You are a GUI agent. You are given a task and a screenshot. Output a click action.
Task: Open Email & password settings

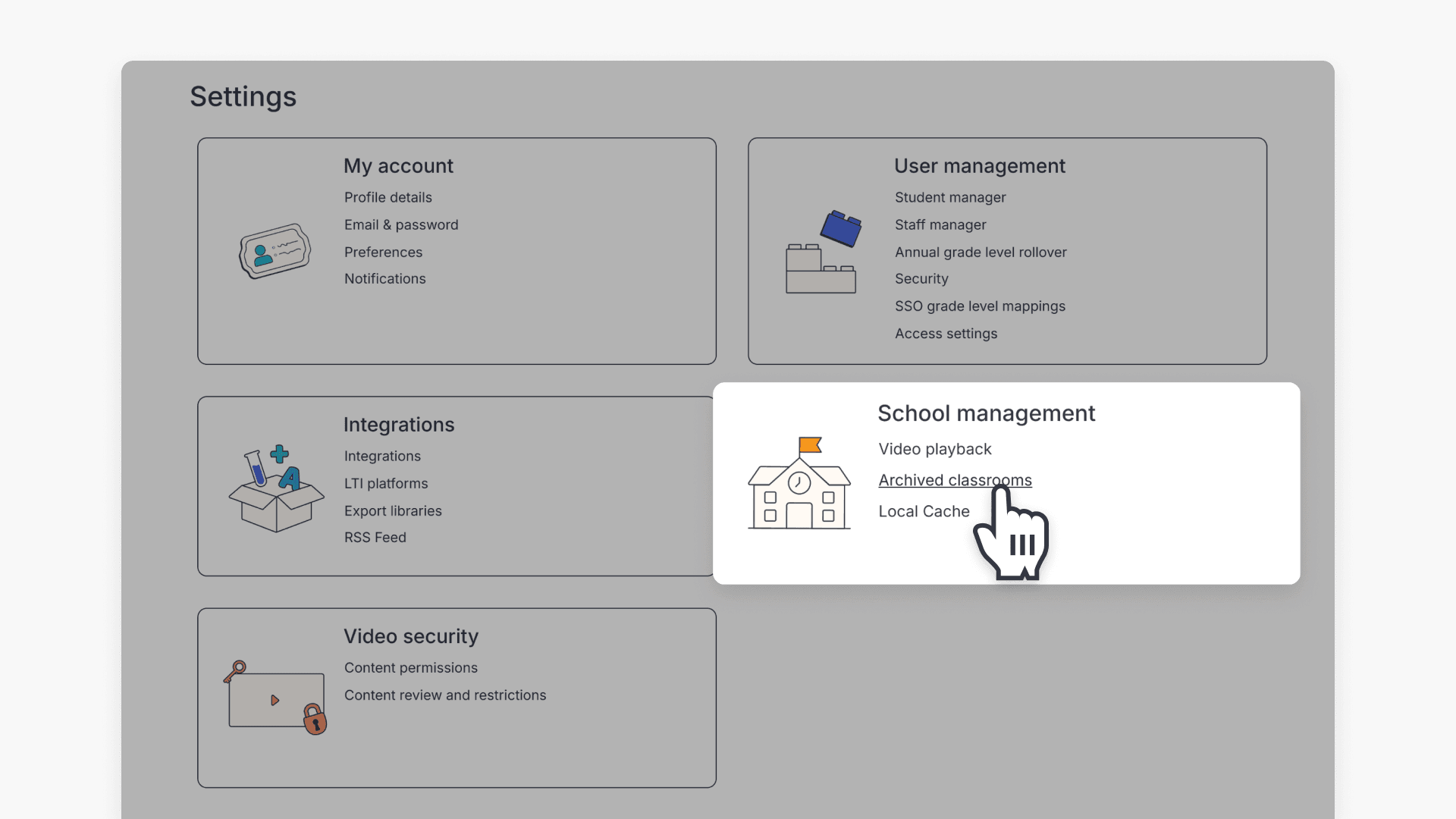coord(401,224)
